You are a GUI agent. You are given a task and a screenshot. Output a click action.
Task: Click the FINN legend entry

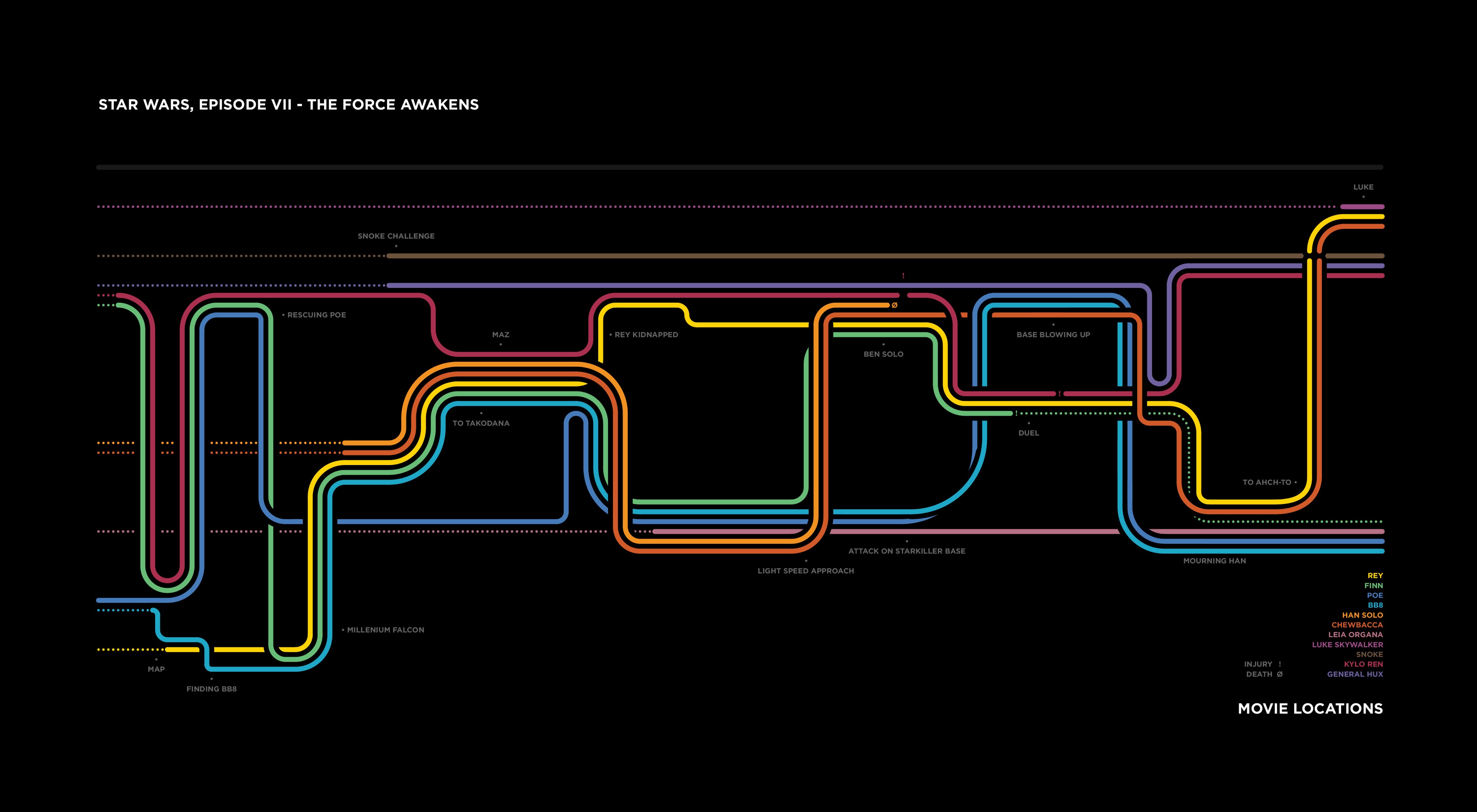pos(1373,586)
